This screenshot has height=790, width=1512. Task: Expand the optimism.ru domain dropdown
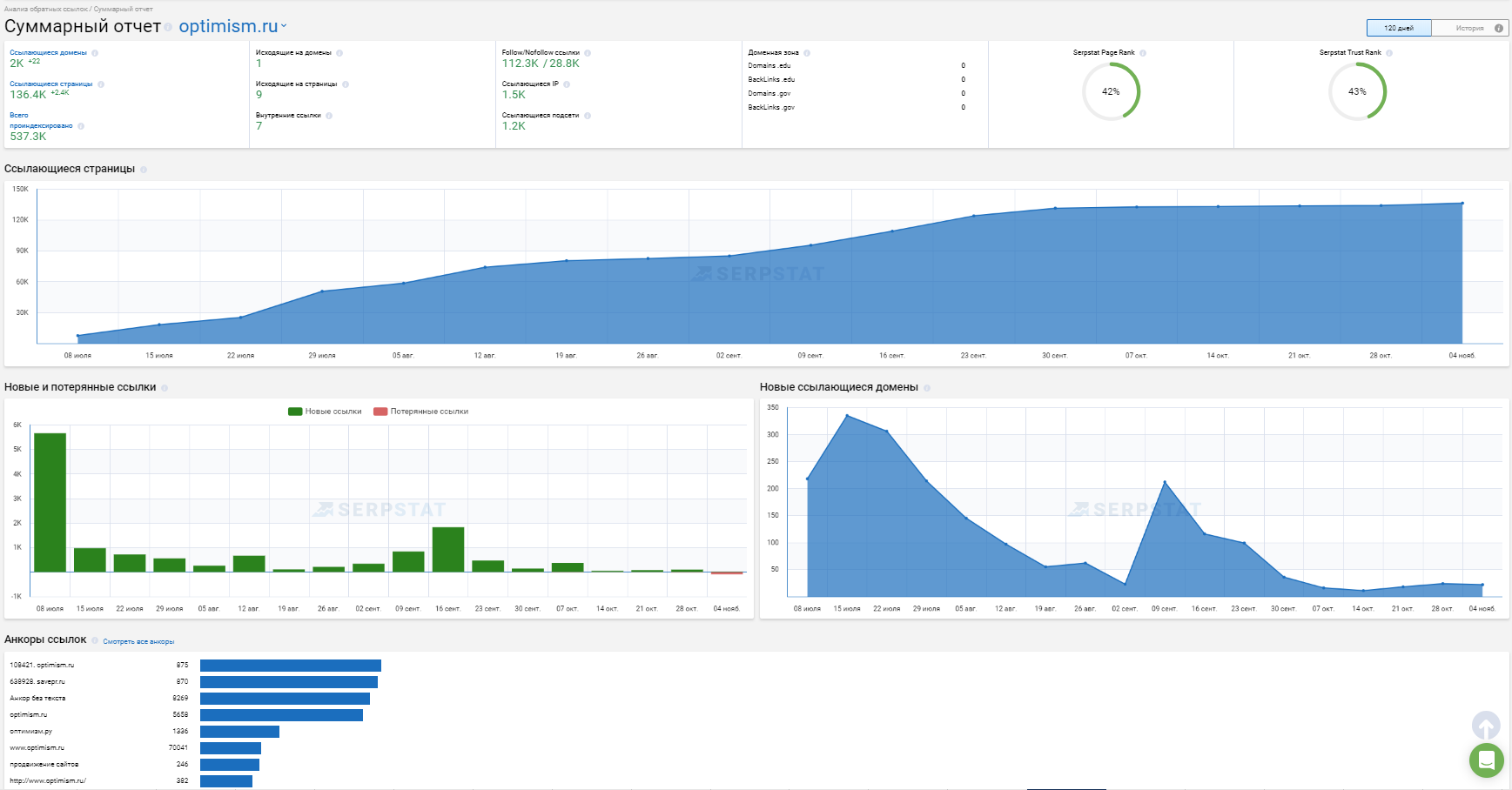pos(233,27)
